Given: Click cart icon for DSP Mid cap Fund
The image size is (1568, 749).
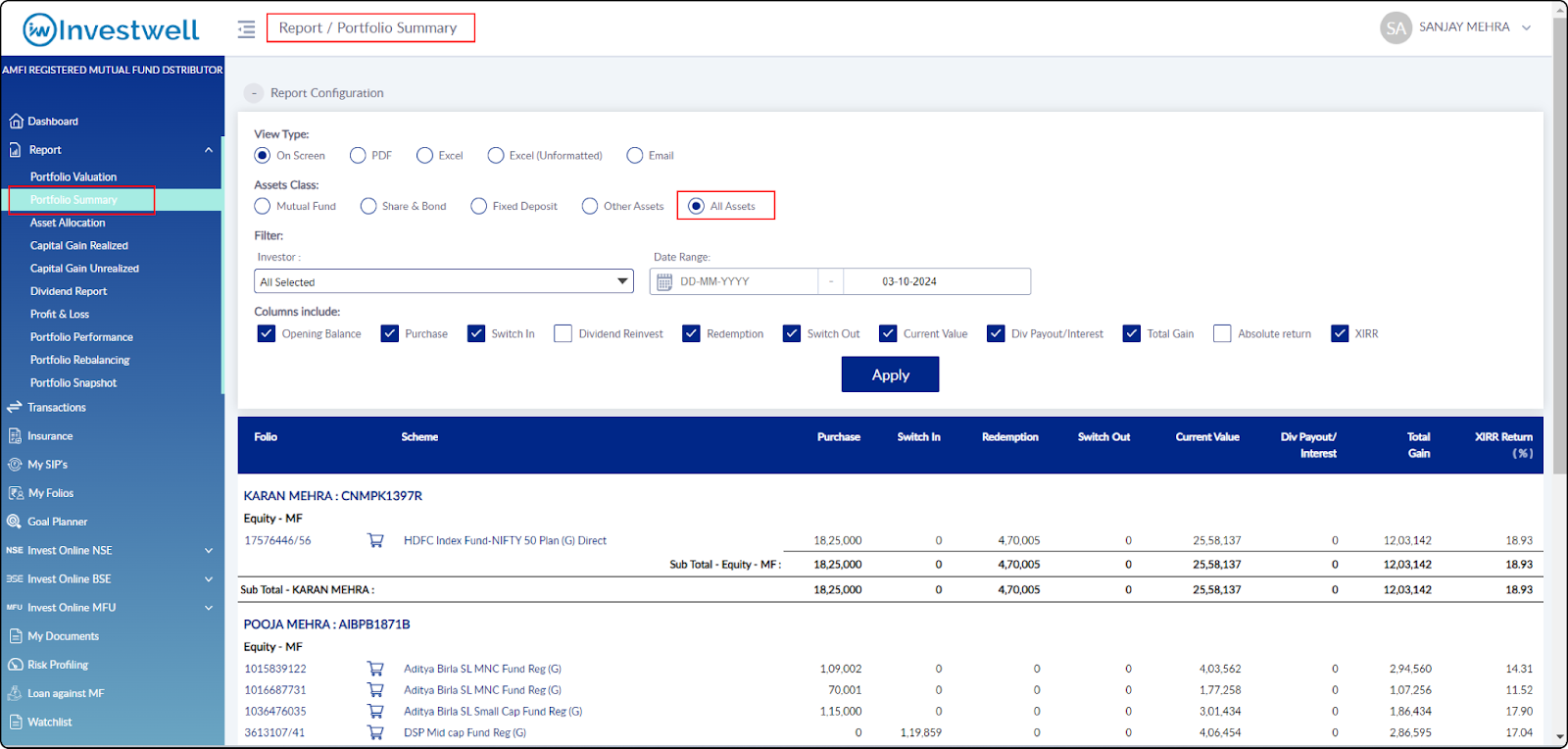Looking at the screenshot, I should (x=375, y=732).
